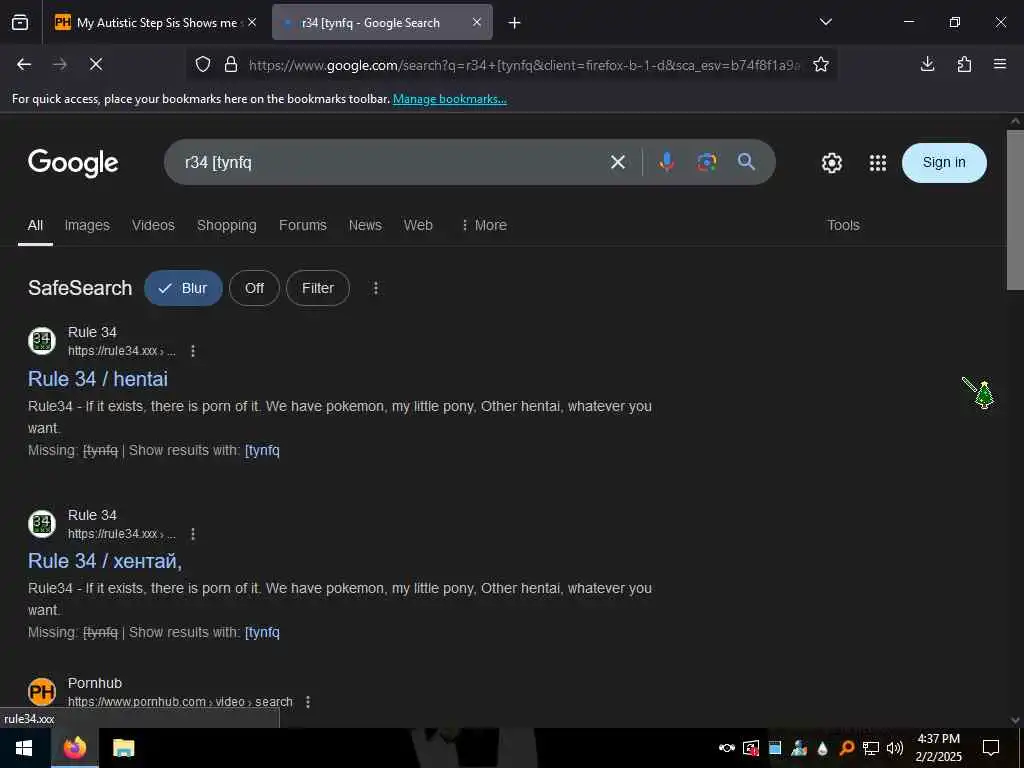Switch to the Shopping results tab
The height and width of the screenshot is (768, 1024).
[227, 225]
